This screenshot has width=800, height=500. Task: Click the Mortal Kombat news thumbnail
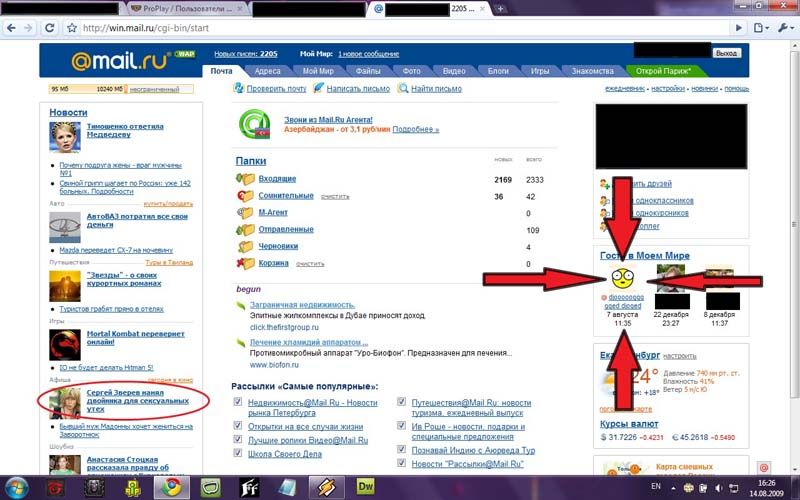pos(65,344)
